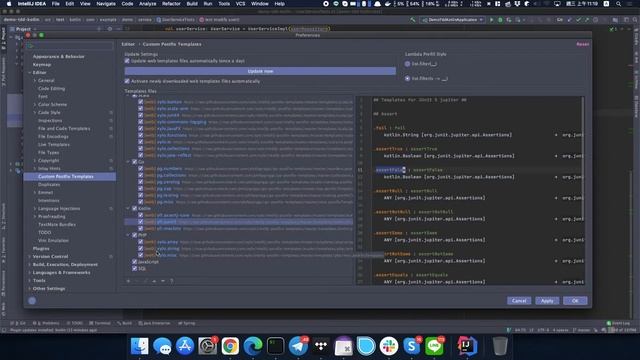Open macOS Spotlight search icon

tap(619, 4)
